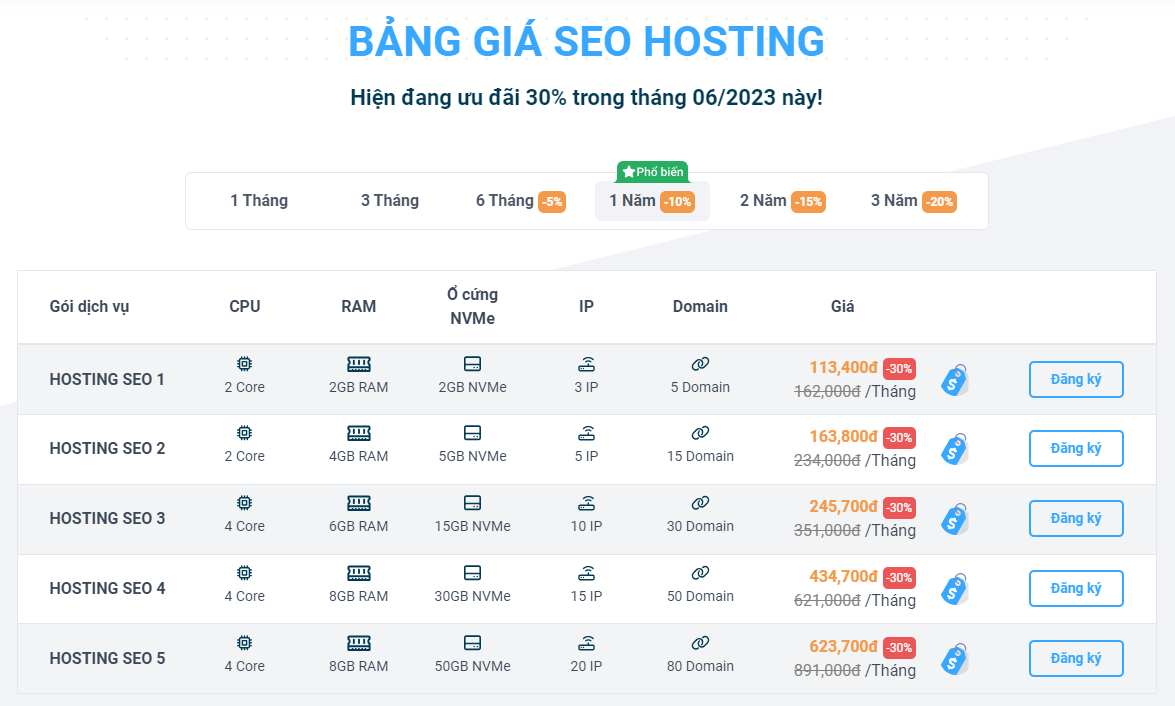This screenshot has width=1175, height=706.
Task: Click the CPU chip icon in HOSTING SEO 4 row
Action: (x=244, y=573)
